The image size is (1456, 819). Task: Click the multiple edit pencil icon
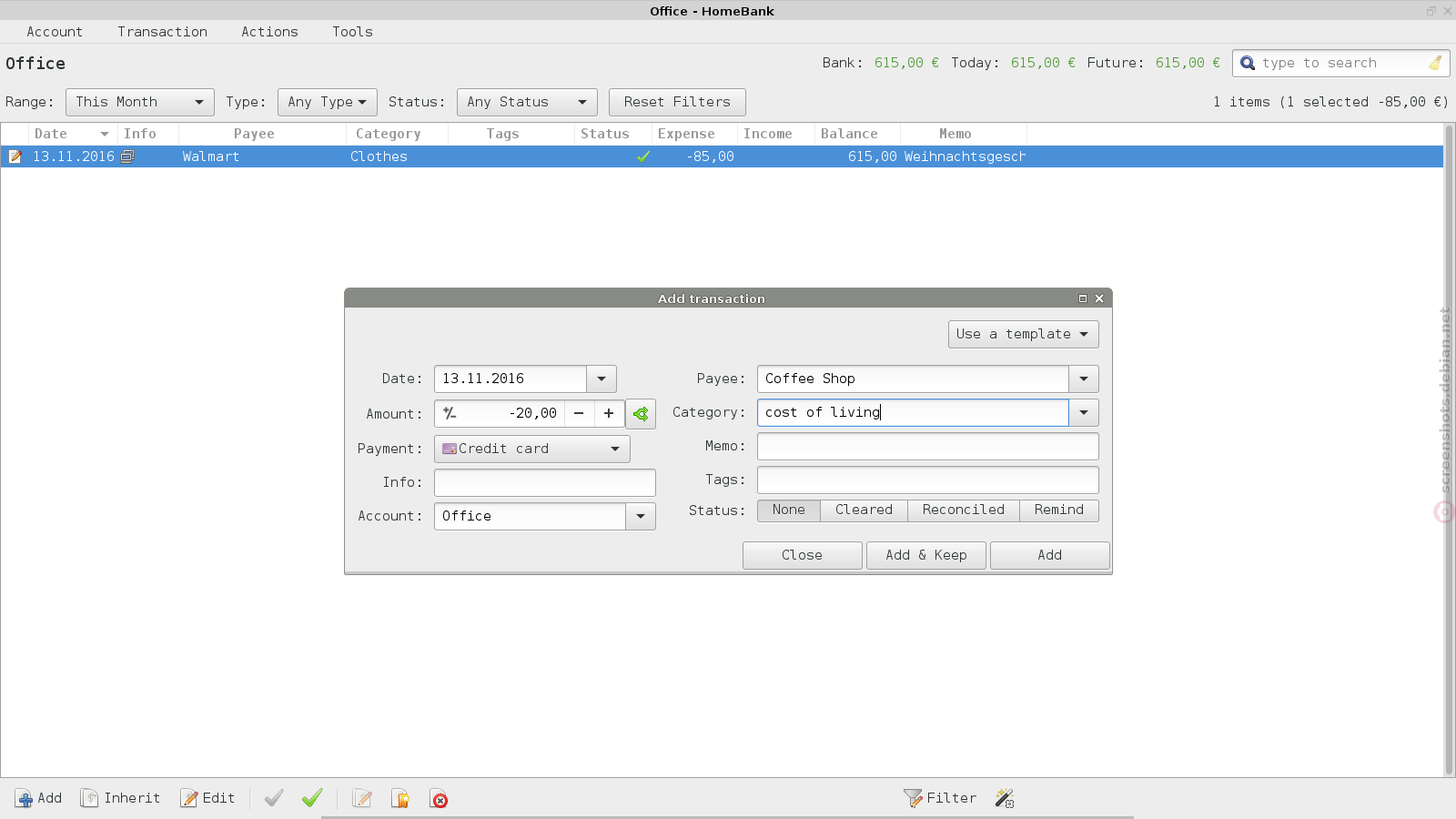[362, 798]
